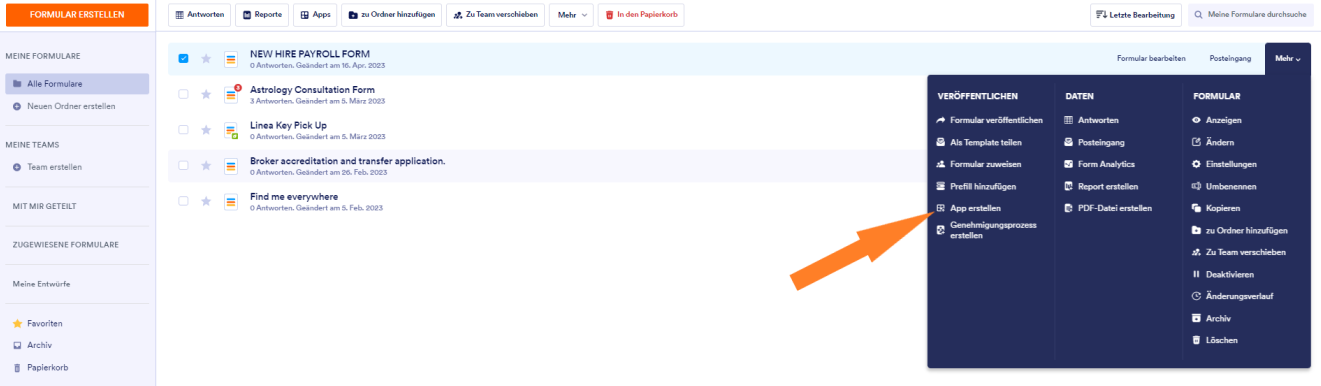The height and width of the screenshot is (386, 1321).
Task: Choose Umbenennen in the menu
Action: 1224,186
